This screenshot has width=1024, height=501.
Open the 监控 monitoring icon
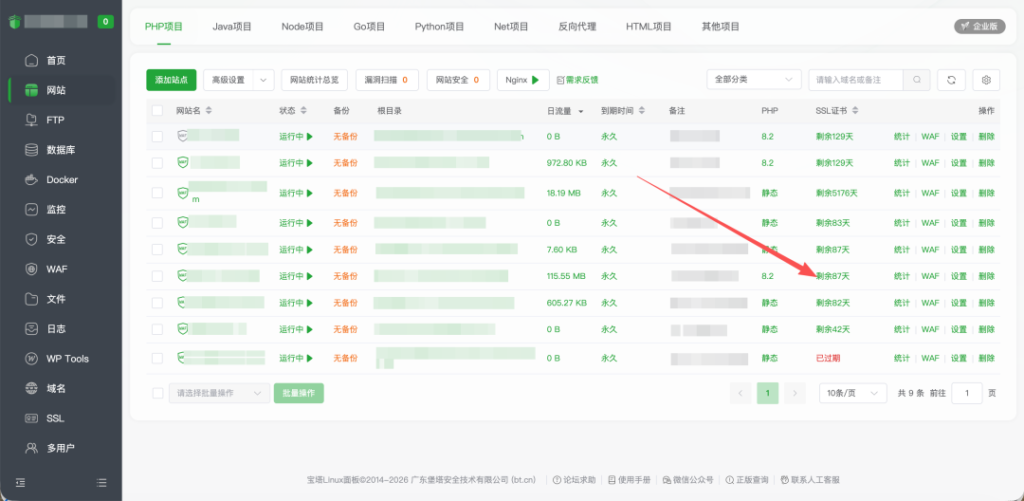point(31,210)
